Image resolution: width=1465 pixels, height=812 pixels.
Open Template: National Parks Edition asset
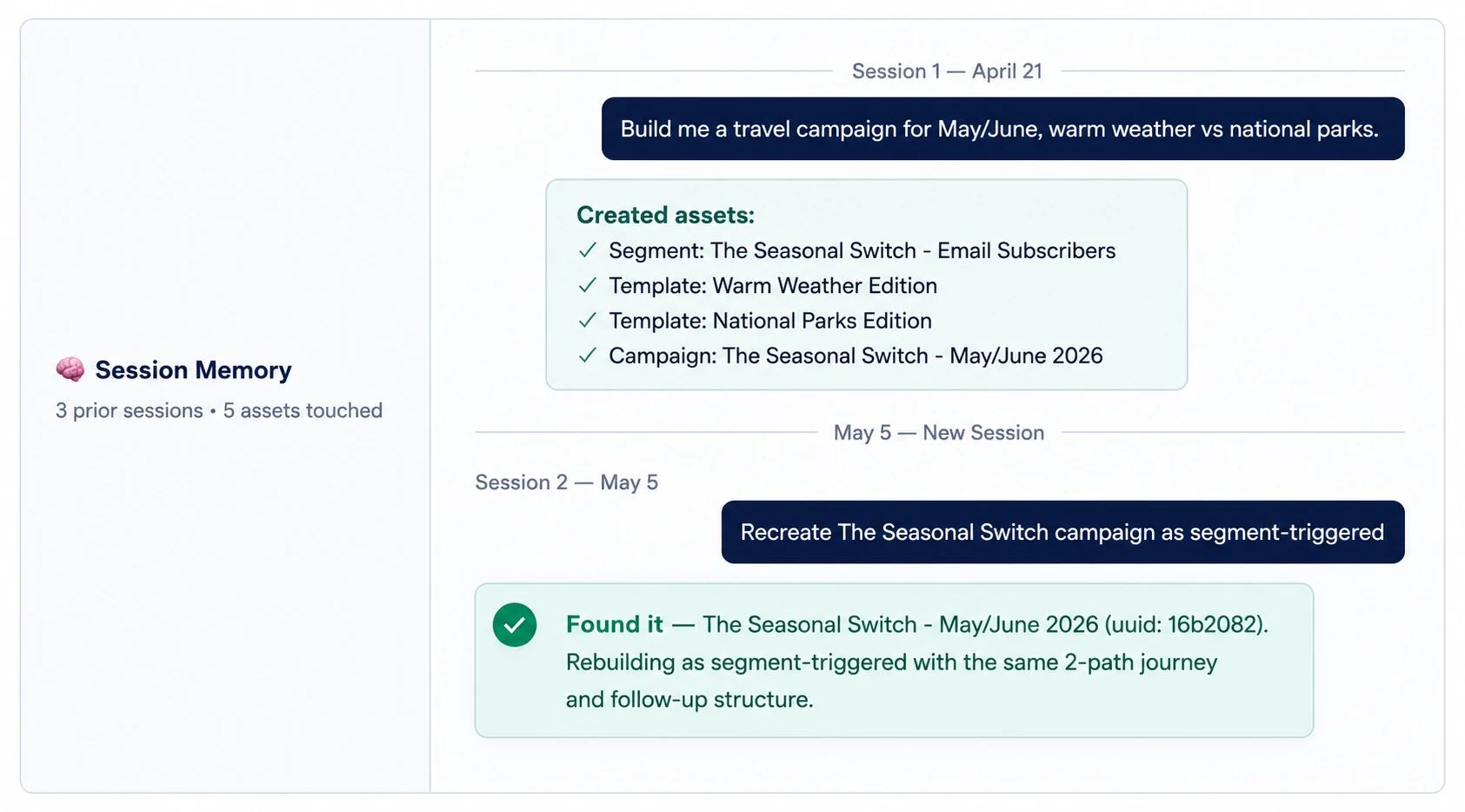click(770, 321)
